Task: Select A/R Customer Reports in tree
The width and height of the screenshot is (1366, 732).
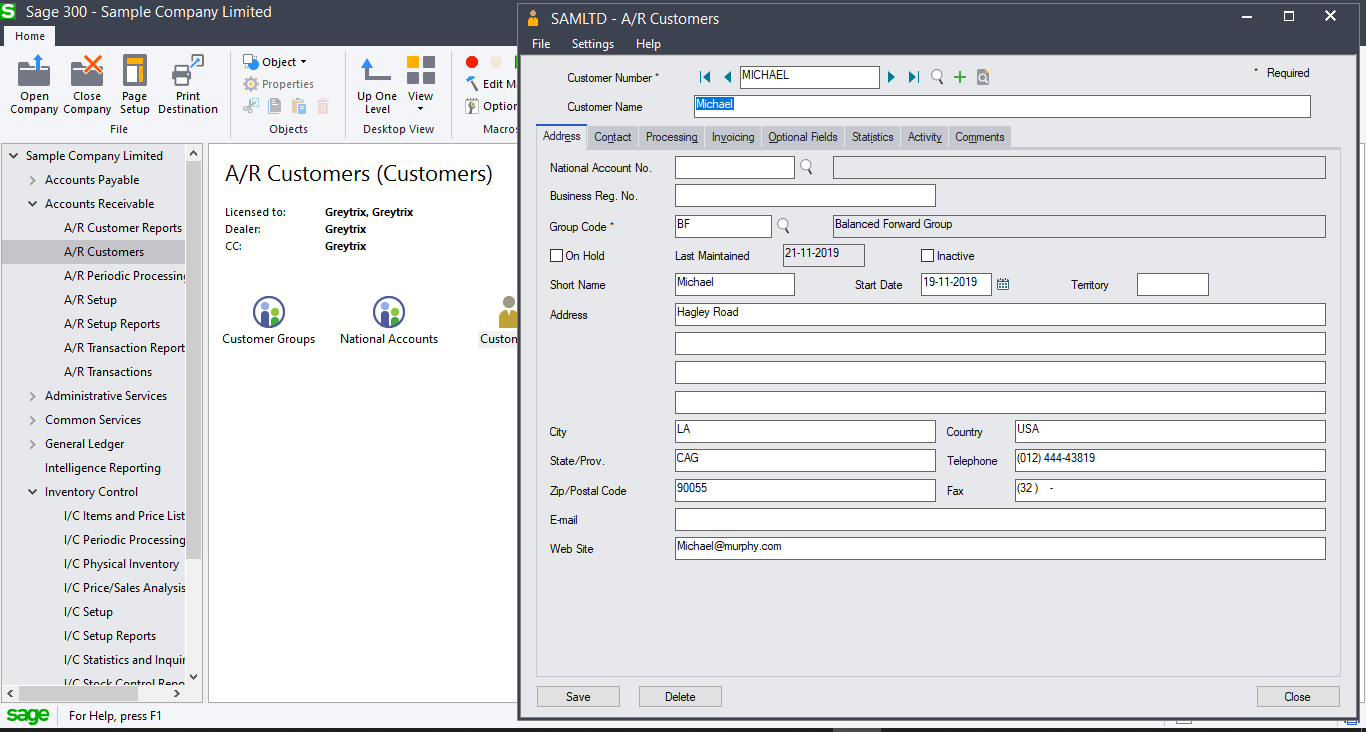Action: tap(123, 228)
